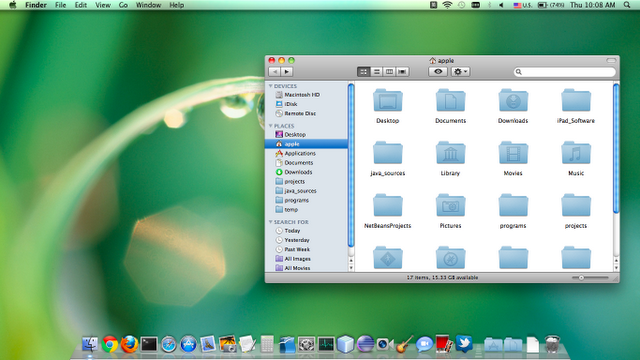Open the Edit menu
The width and height of the screenshot is (640, 360).
[81, 5]
